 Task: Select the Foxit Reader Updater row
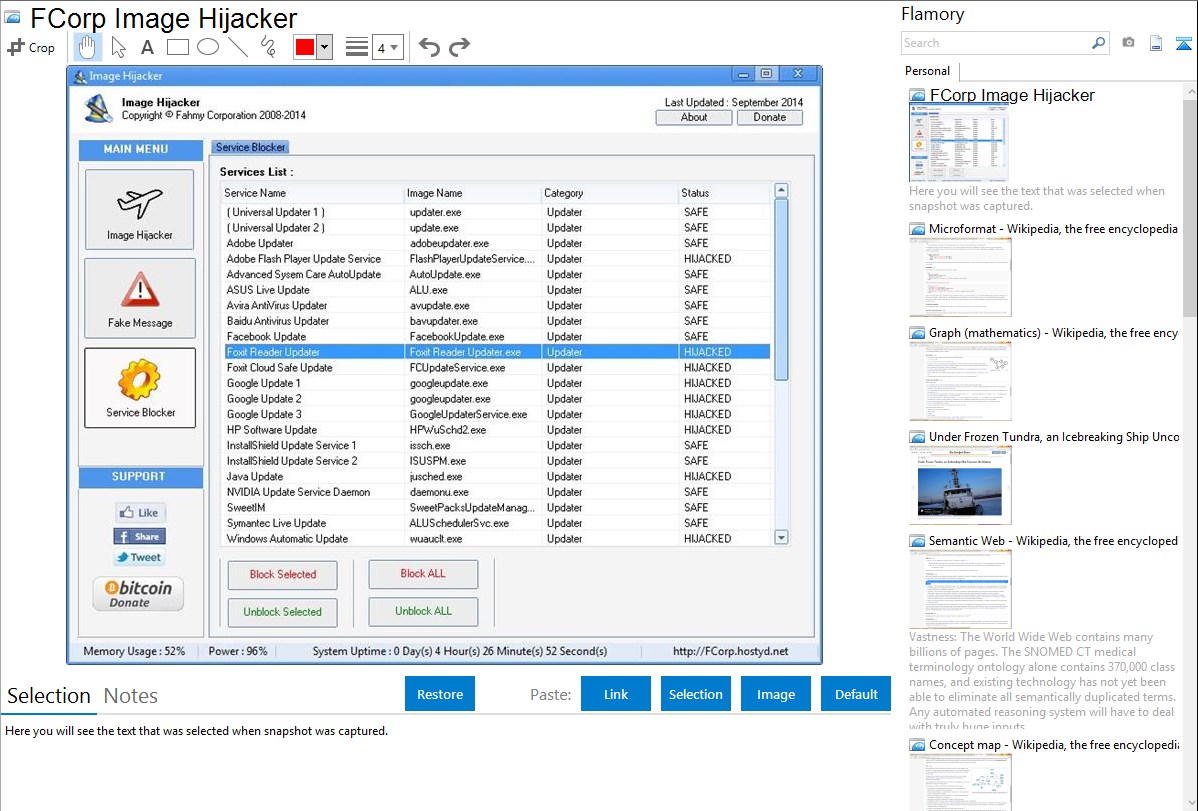(x=496, y=352)
